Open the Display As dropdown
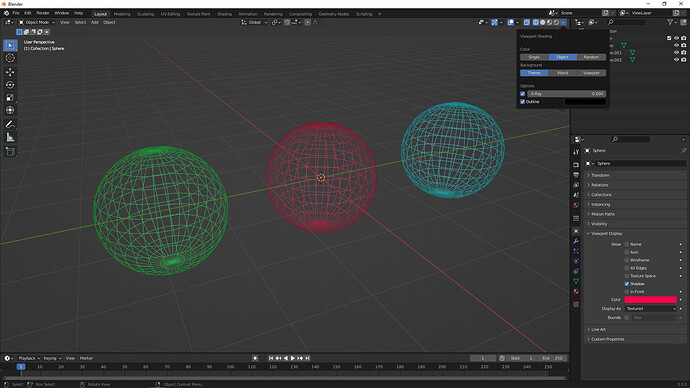The width and height of the screenshot is (690, 388). point(650,308)
